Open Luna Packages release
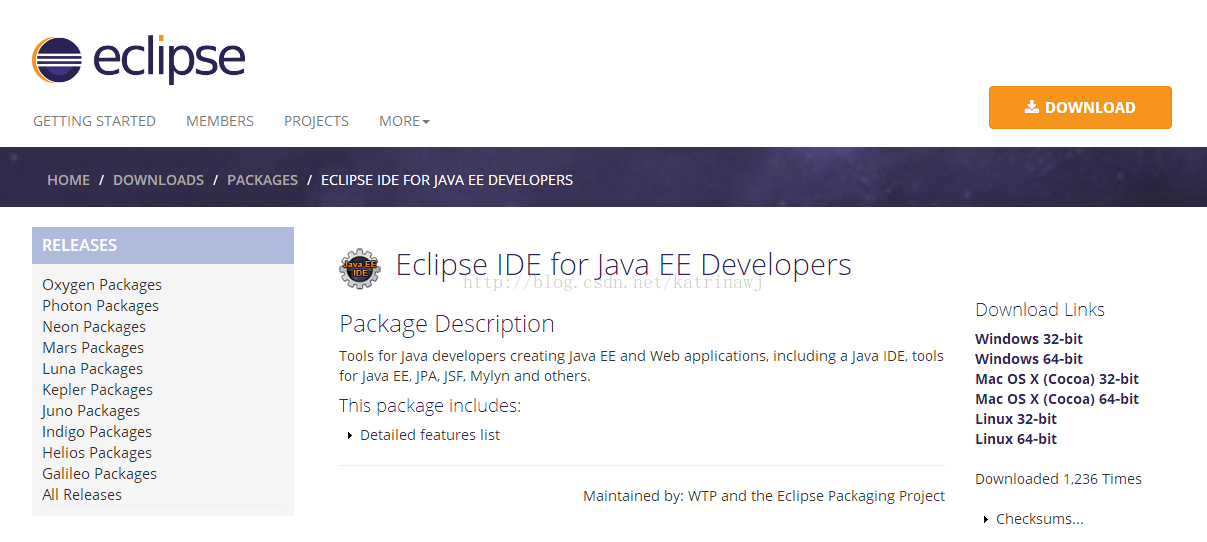 (92, 369)
